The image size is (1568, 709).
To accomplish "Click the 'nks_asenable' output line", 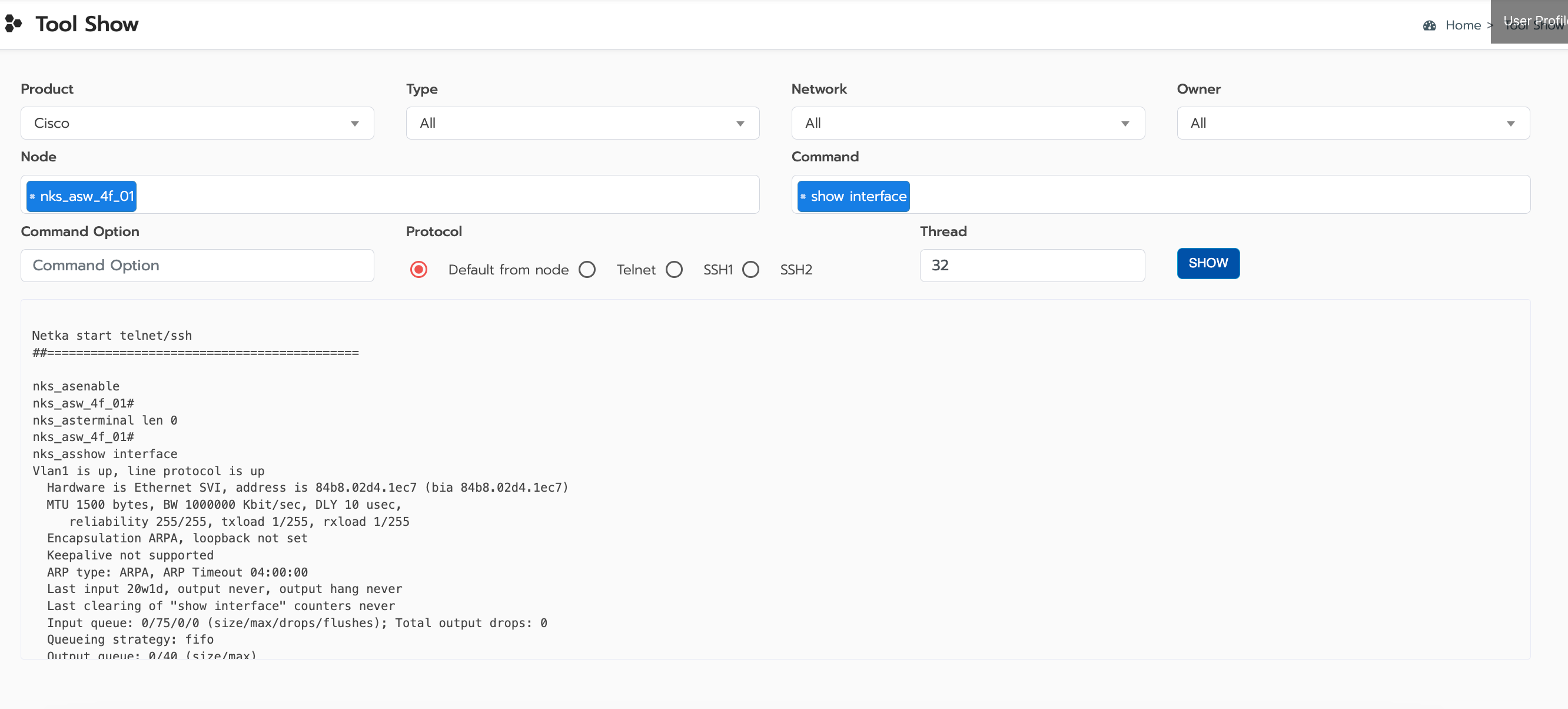I will coord(76,386).
